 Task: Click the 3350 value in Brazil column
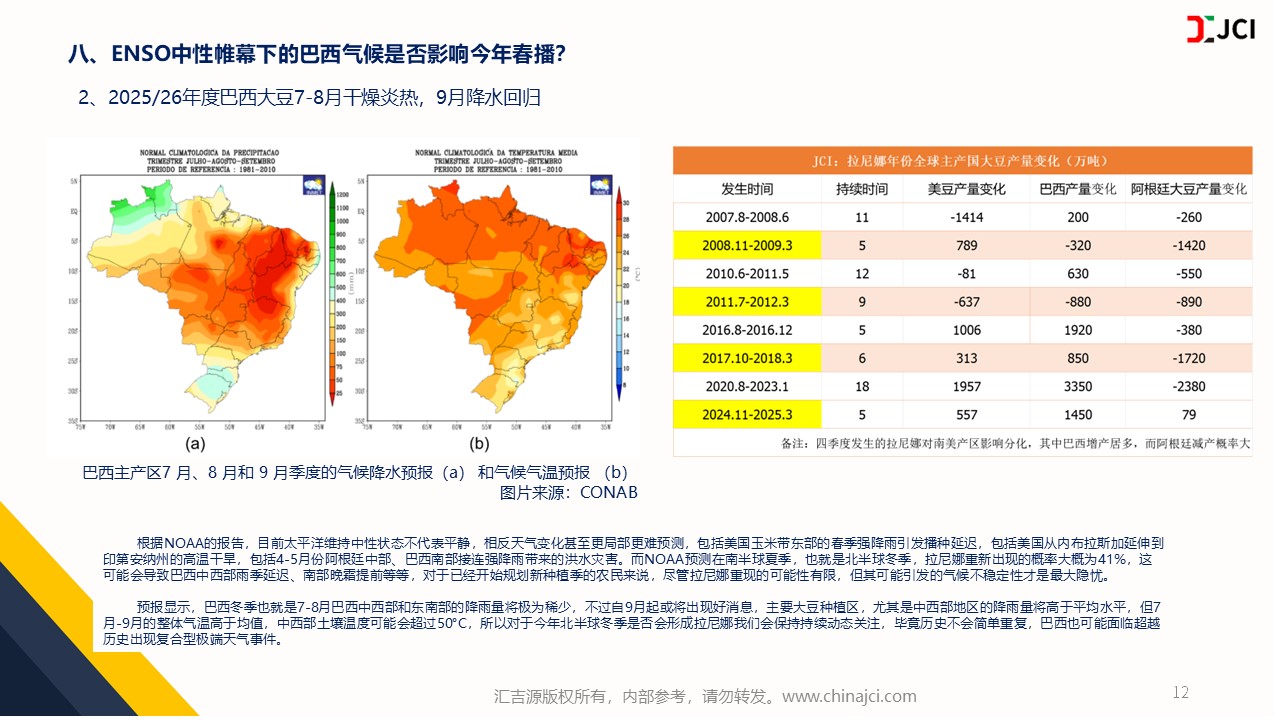click(x=1078, y=386)
